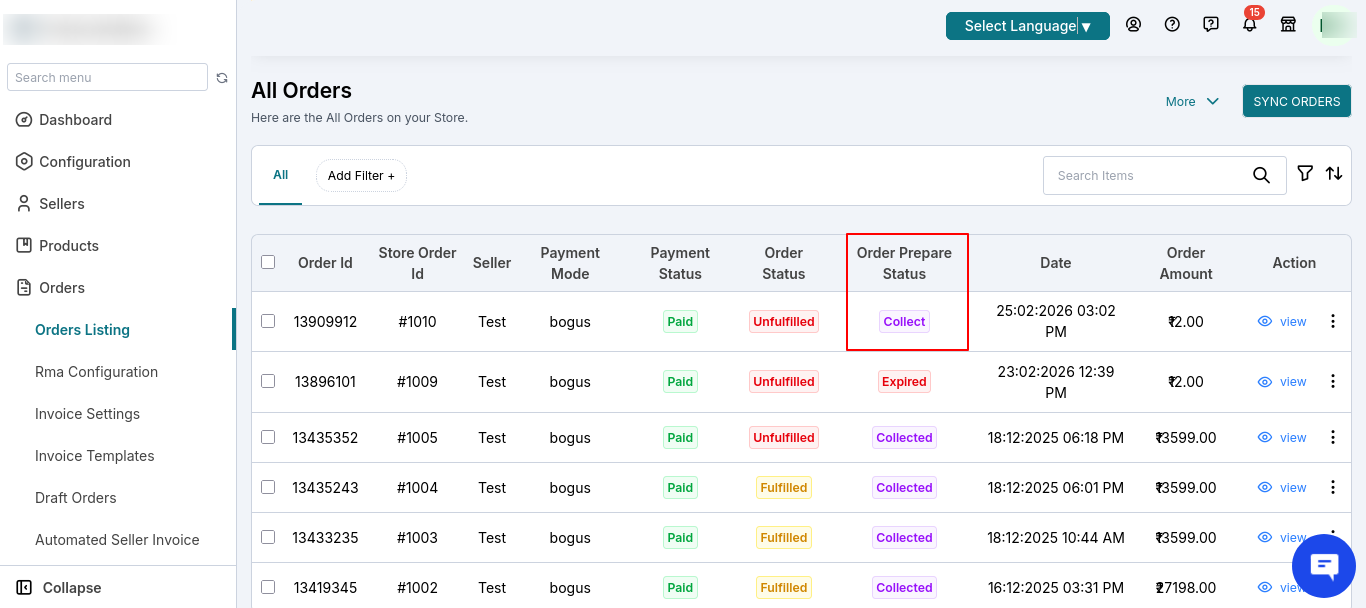Open three-dot menu for order 13896101

1332,381
